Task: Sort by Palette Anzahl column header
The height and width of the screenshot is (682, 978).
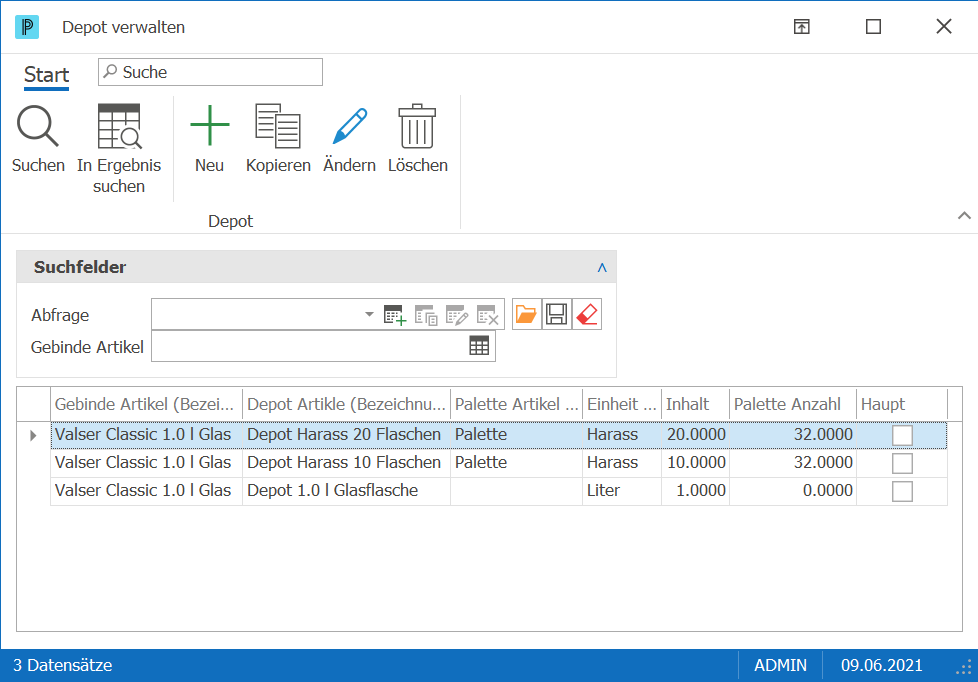Action: tap(793, 404)
